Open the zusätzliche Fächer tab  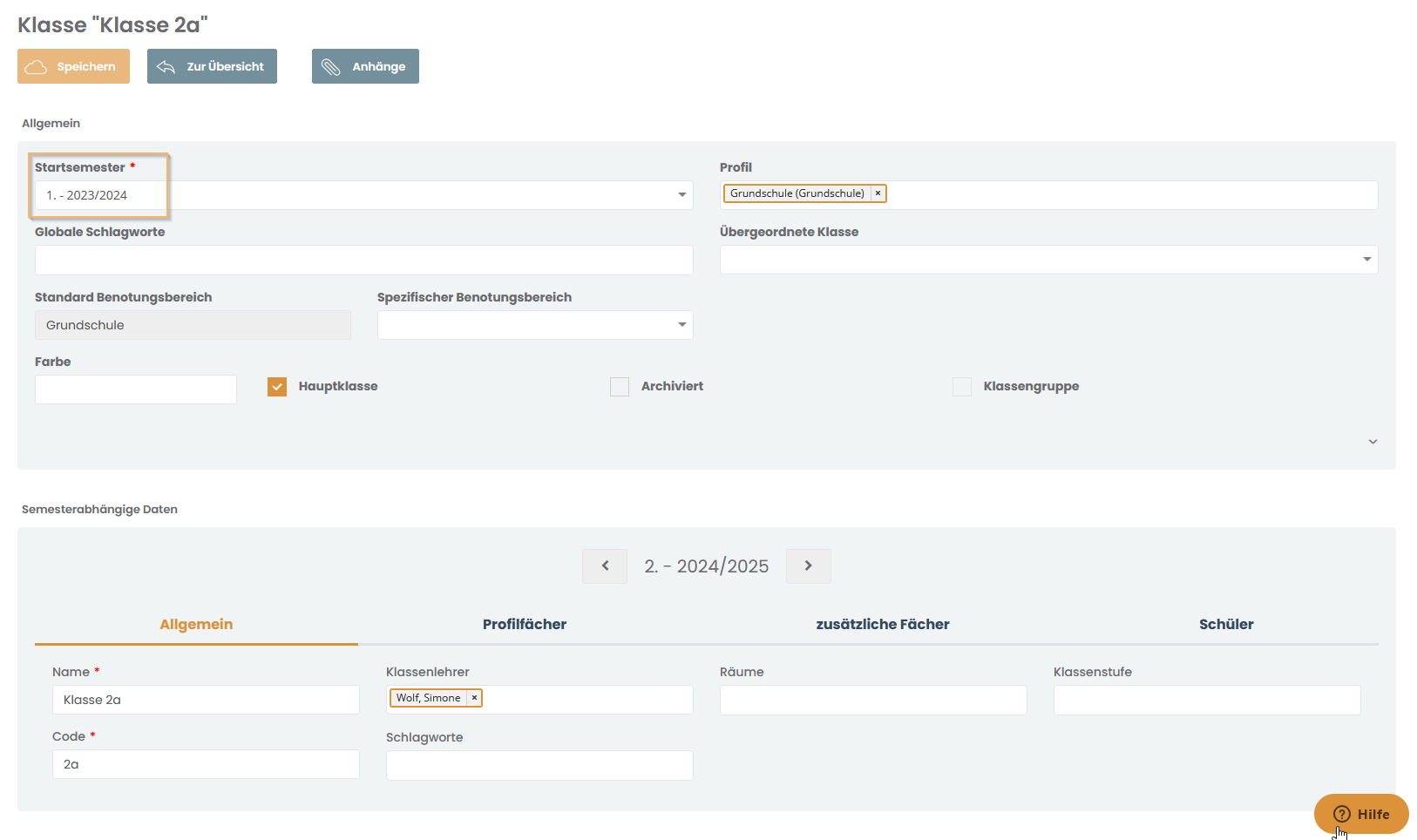tap(883, 624)
